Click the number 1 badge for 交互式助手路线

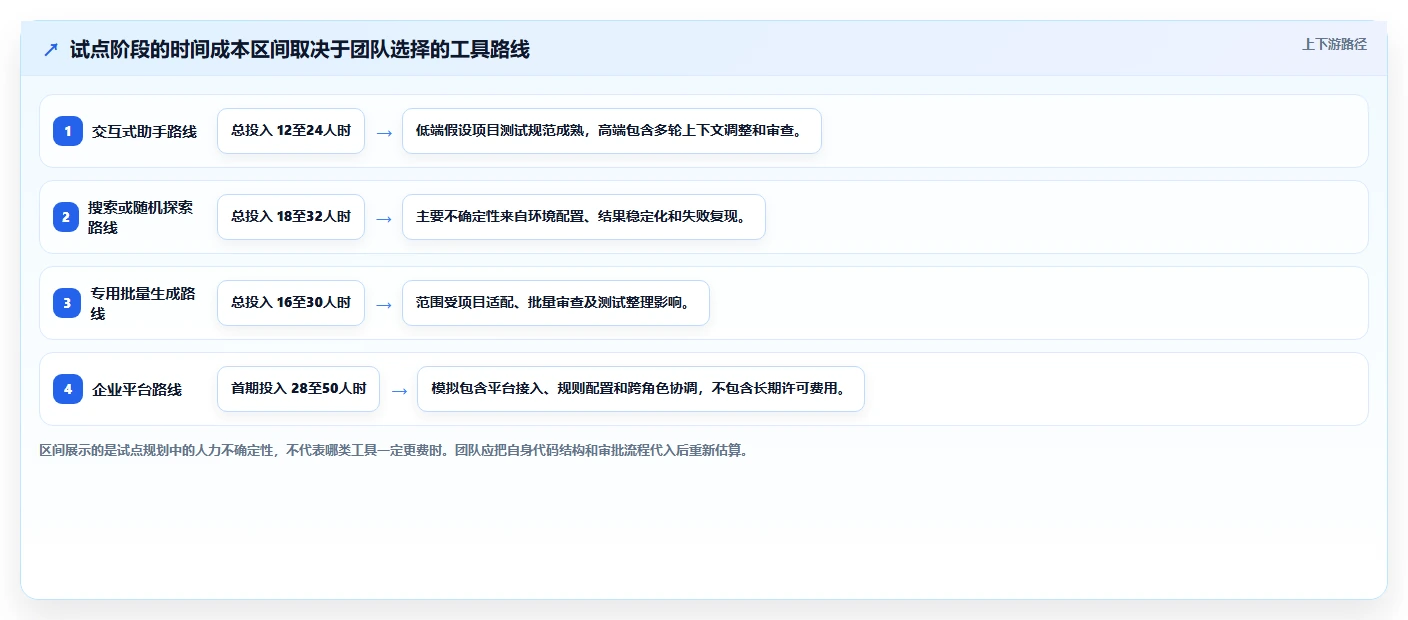coord(68,131)
